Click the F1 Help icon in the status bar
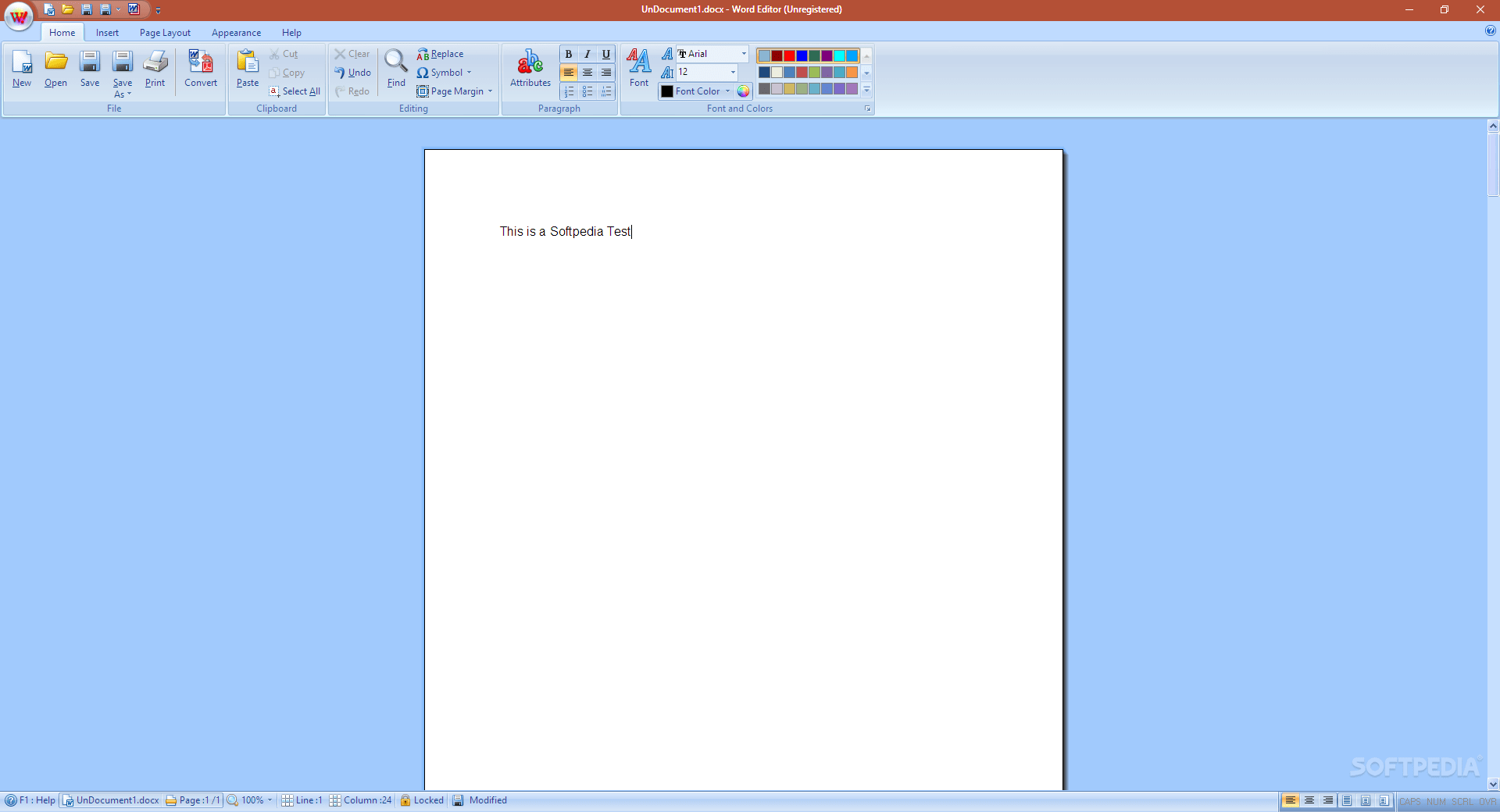The width and height of the screenshot is (1500, 812). pos(11,800)
